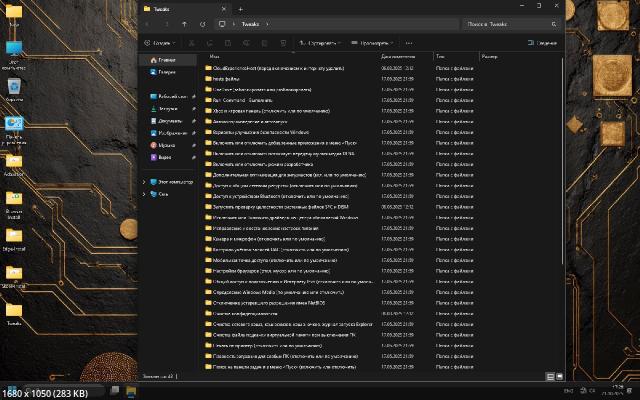Click the Up arrow navigation button
This screenshot has width=640, height=400.
point(184,23)
